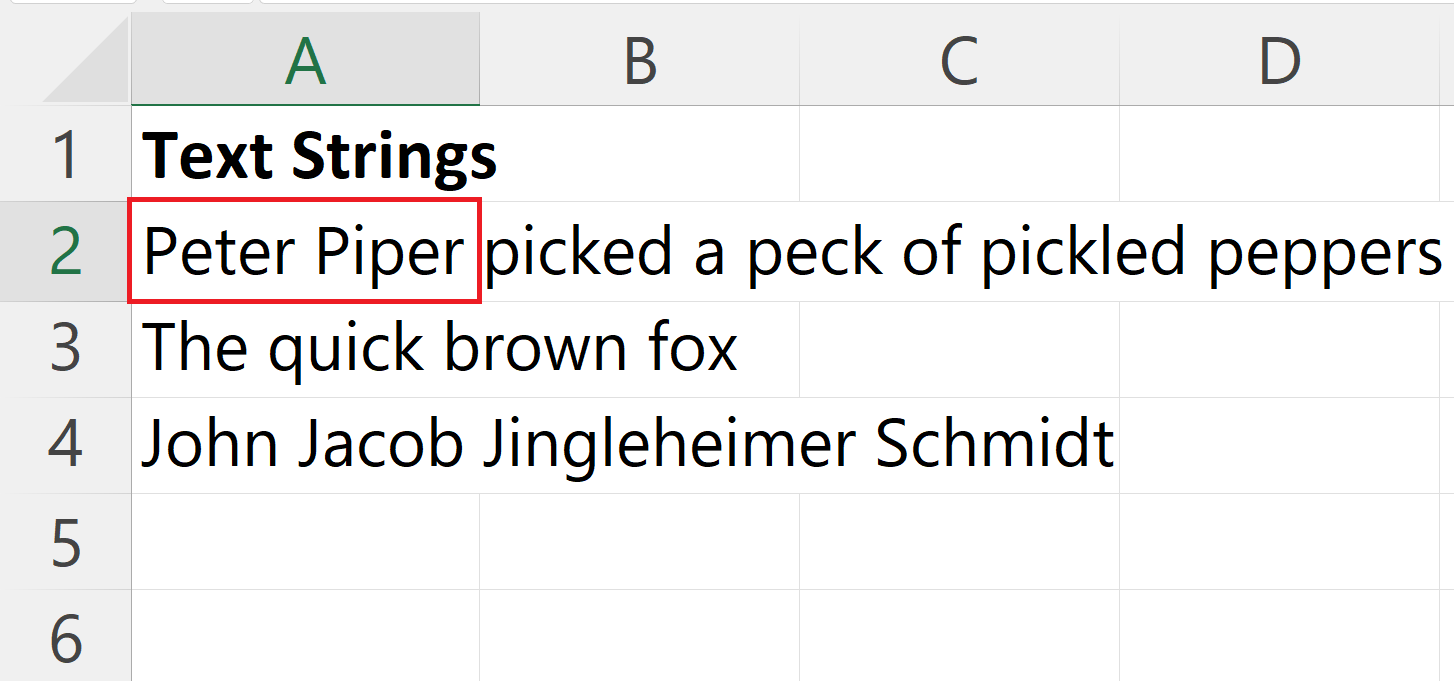This screenshot has width=1454, height=681.
Task: Select row 4 by clicking its row number
Action: tap(65, 443)
